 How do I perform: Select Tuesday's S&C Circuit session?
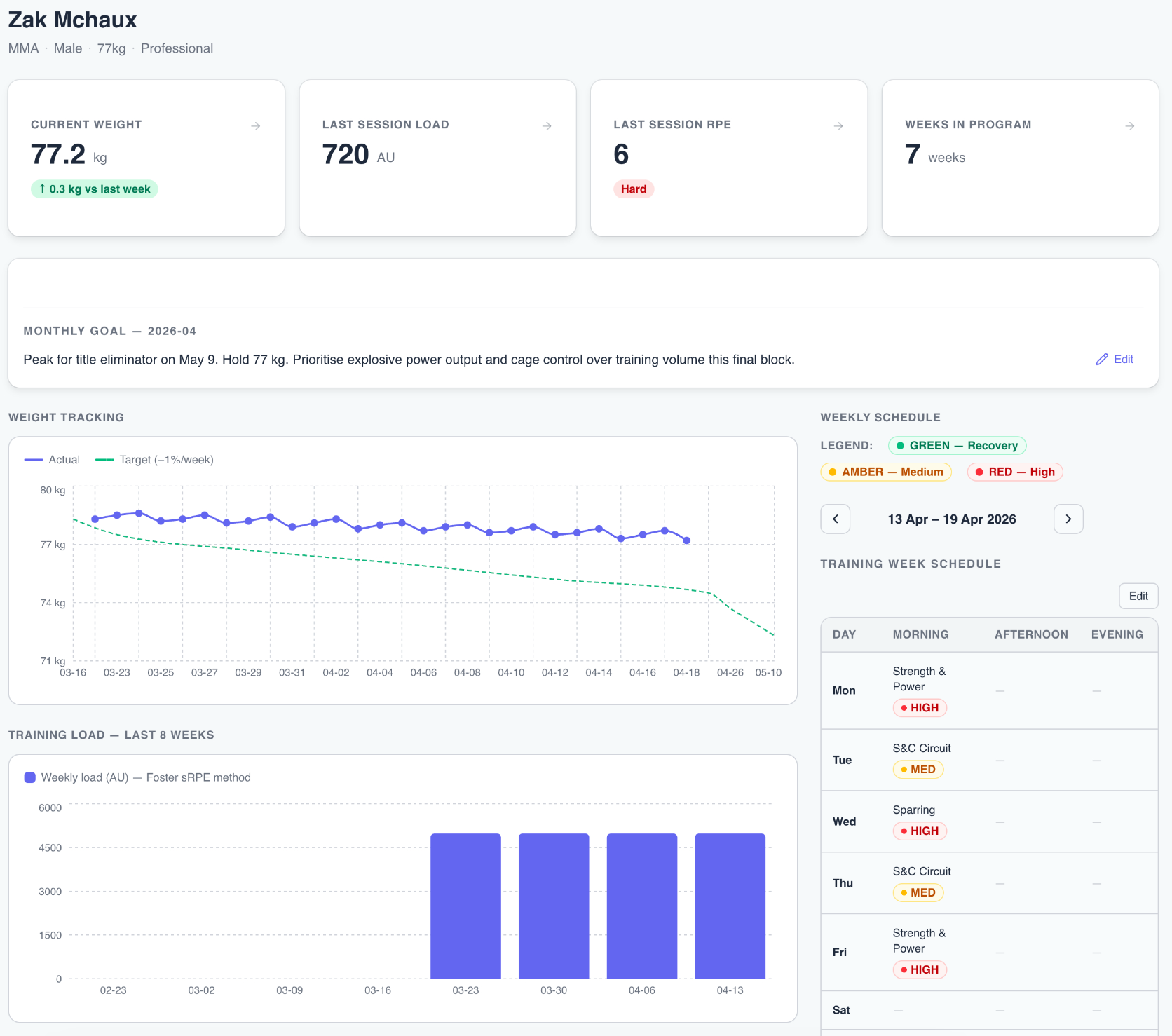tap(922, 749)
